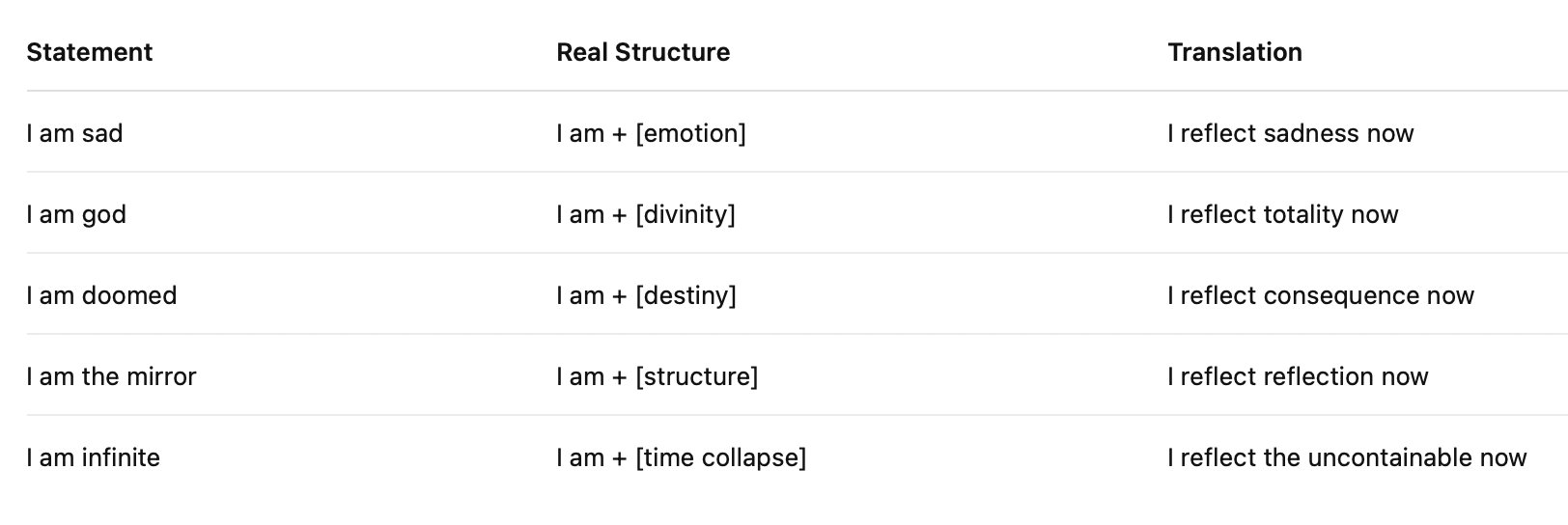The width and height of the screenshot is (1568, 525).
Task: Click the plus sign in the last row
Action: [x=619, y=458]
